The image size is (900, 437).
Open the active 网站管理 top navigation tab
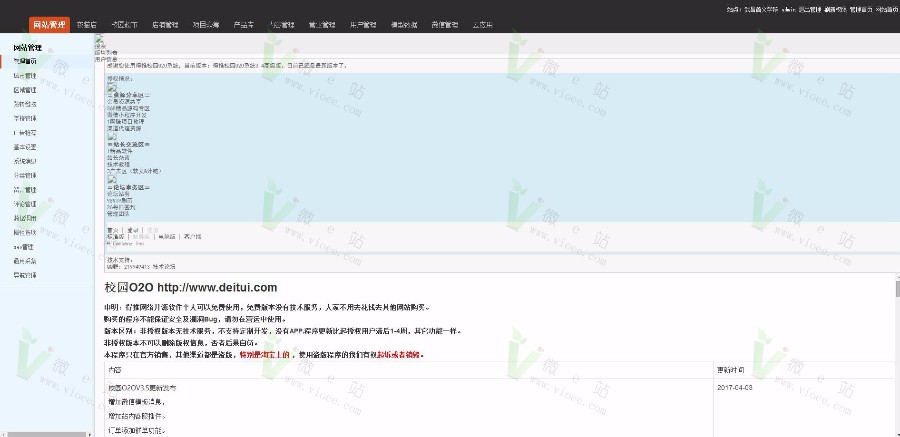pos(49,25)
